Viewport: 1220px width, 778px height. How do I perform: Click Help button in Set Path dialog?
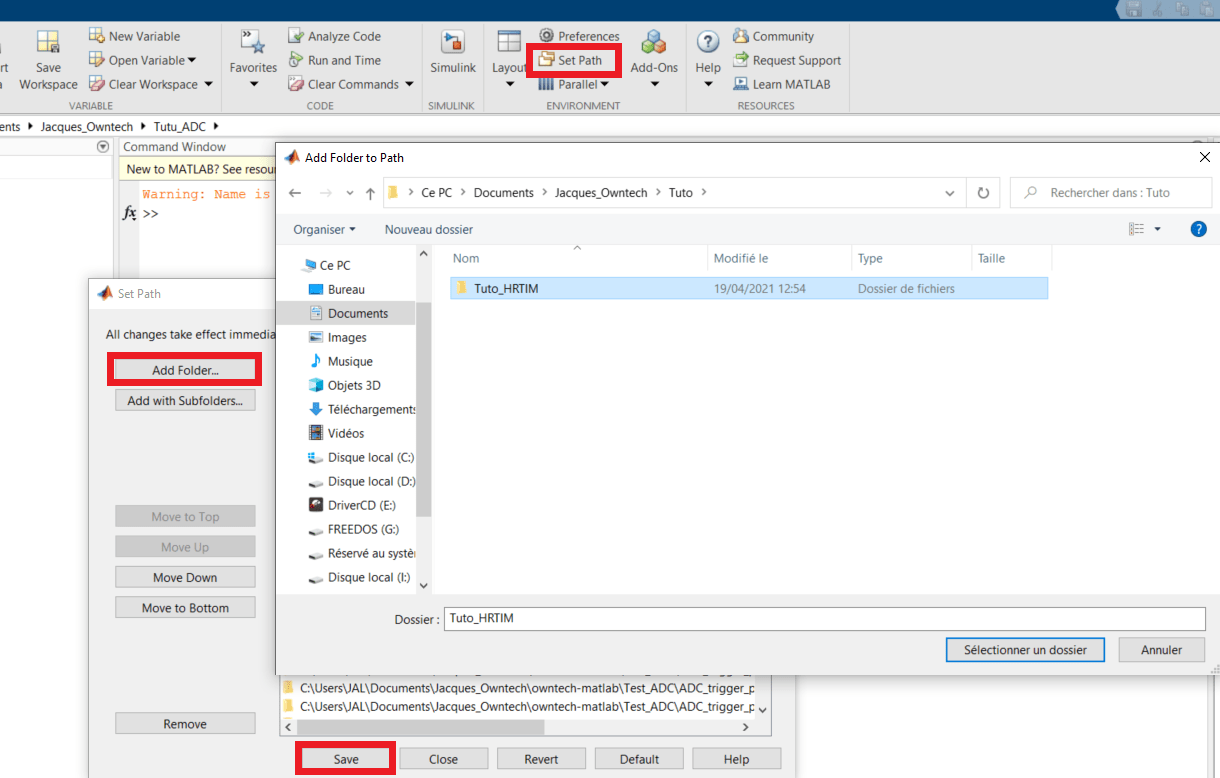tap(736, 759)
